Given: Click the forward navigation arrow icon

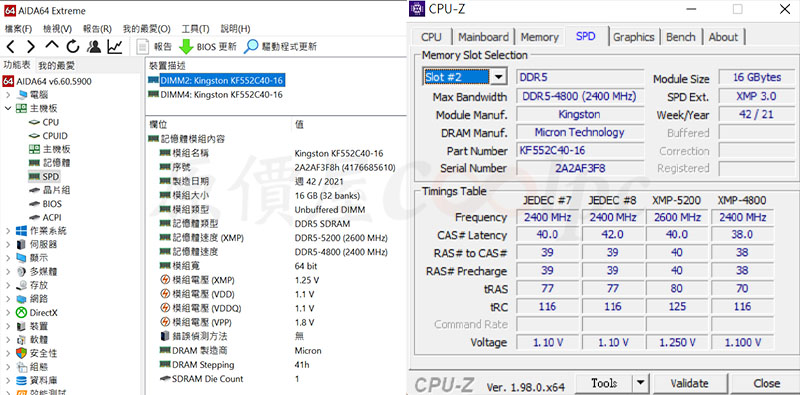Looking at the screenshot, I should 31,46.
